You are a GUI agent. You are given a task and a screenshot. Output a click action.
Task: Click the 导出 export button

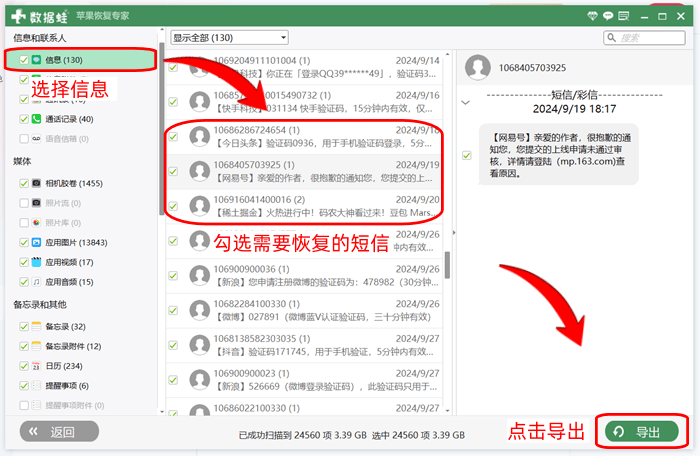point(640,432)
